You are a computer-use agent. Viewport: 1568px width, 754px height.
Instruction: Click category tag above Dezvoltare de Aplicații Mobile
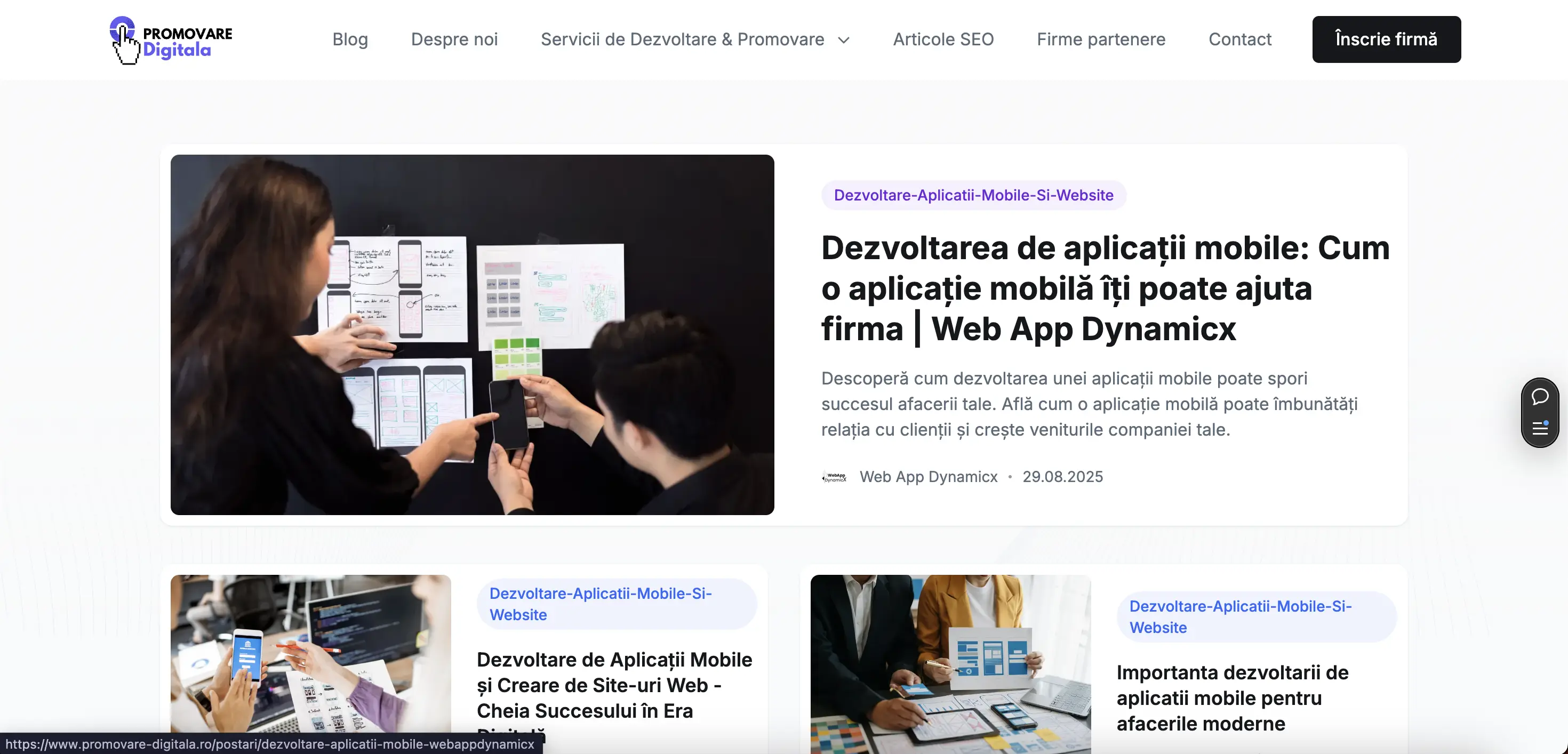[617, 604]
